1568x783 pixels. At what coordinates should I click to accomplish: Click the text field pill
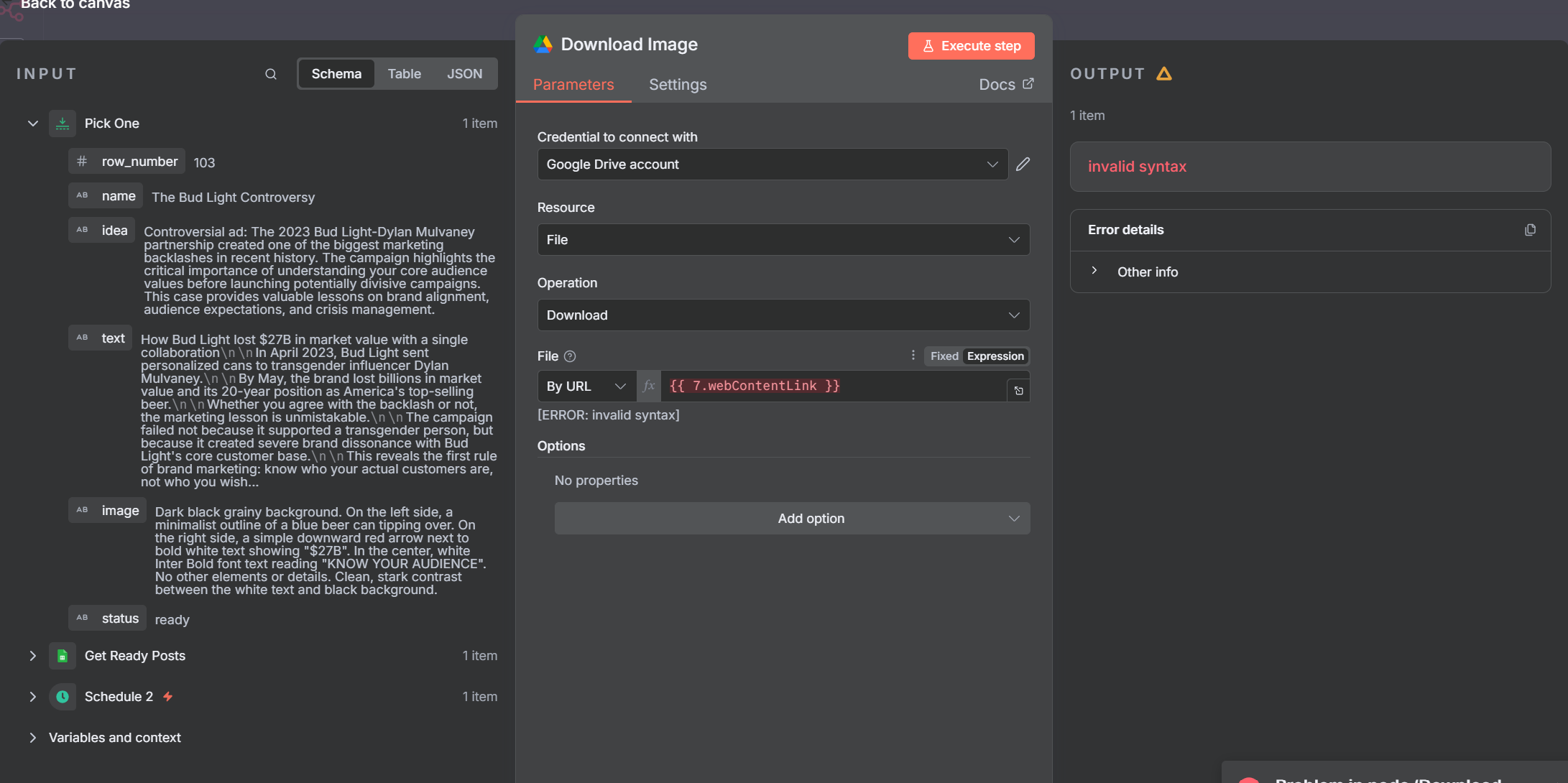tap(100, 338)
